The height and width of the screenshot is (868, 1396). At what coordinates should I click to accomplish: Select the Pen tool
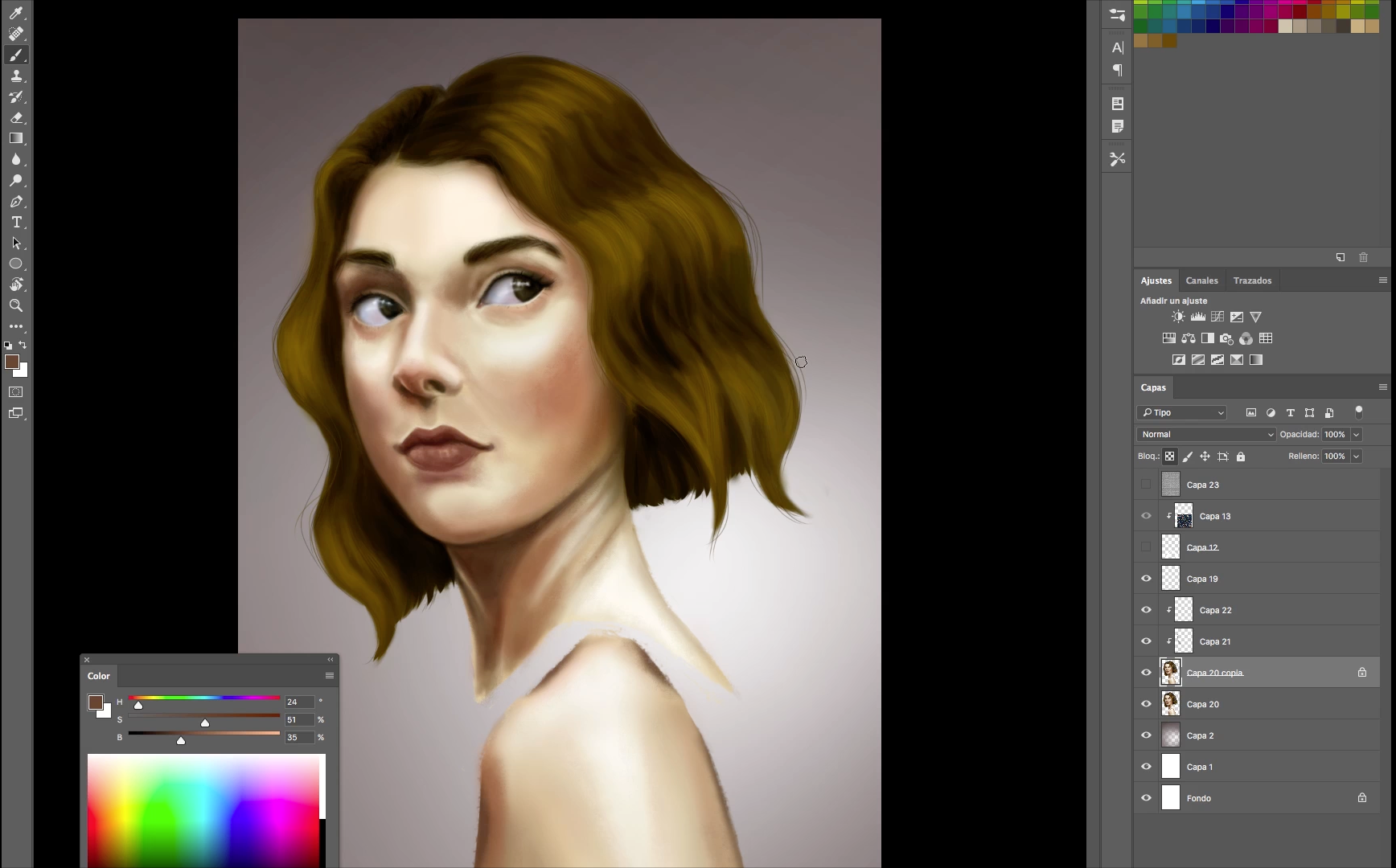click(x=16, y=201)
